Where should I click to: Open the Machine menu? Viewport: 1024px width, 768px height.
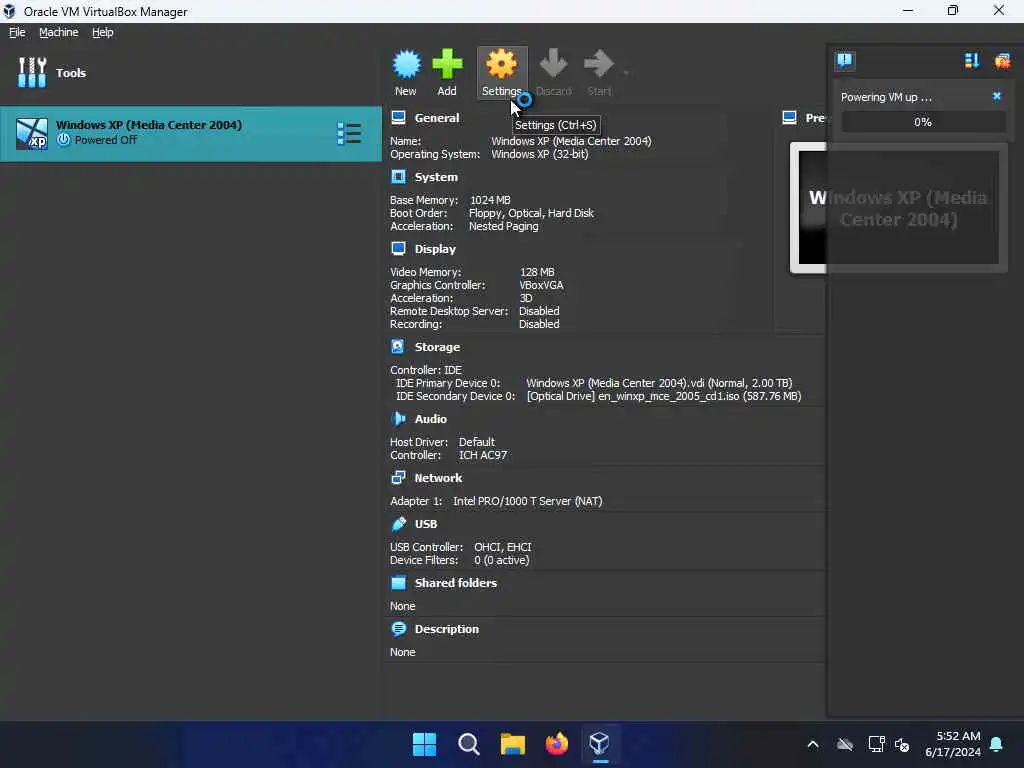(x=59, y=32)
